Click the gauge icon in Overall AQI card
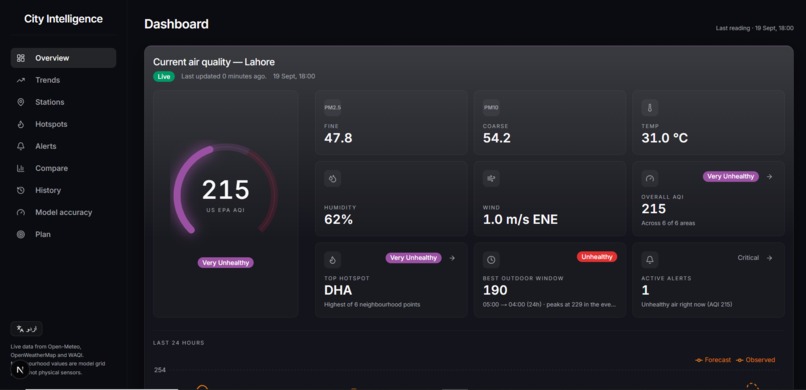The height and width of the screenshot is (390, 806). pyautogui.click(x=650, y=179)
